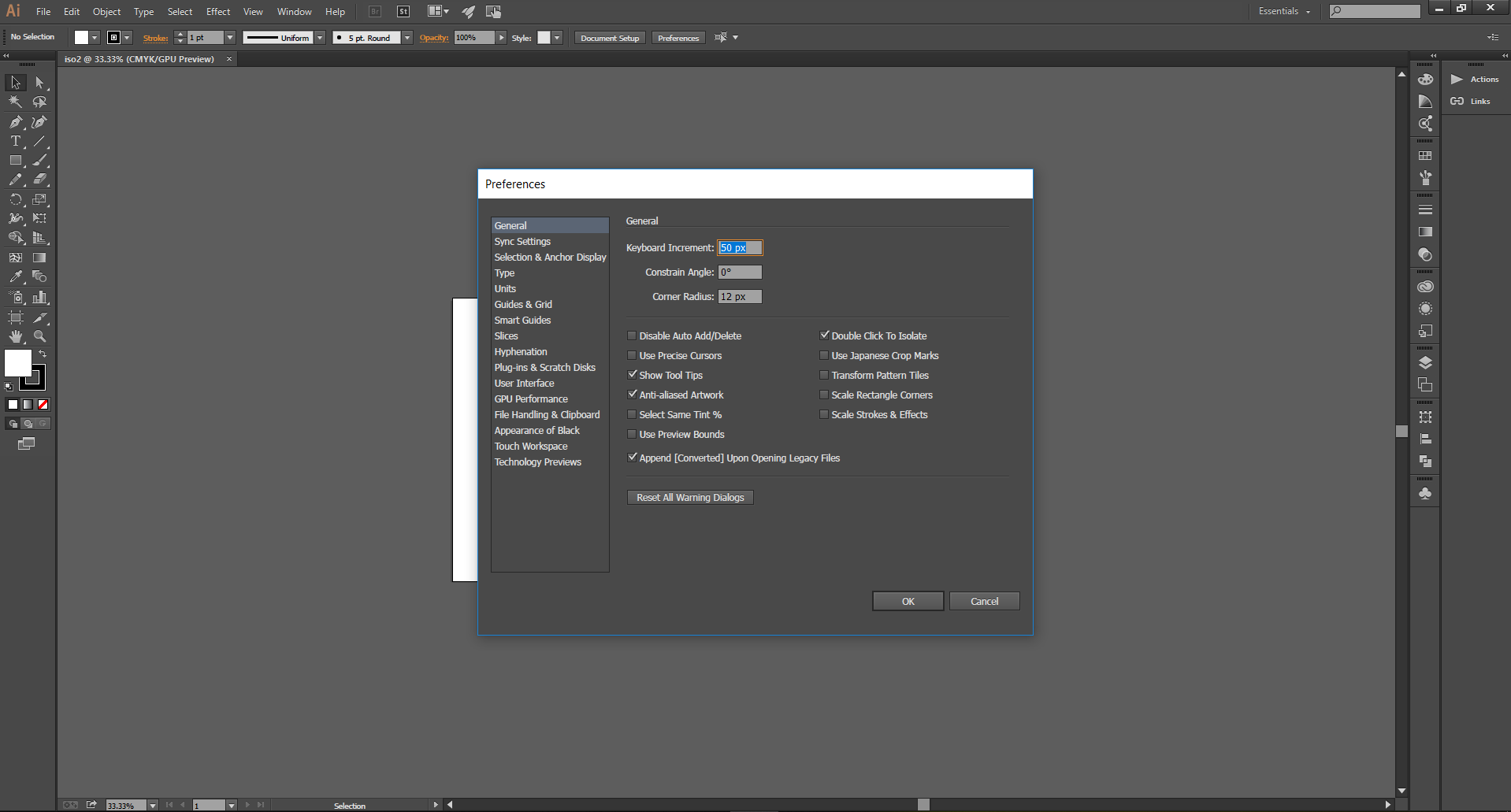1511x812 pixels.
Task: Select the Zoom tool
Action: tap(39, 336)
